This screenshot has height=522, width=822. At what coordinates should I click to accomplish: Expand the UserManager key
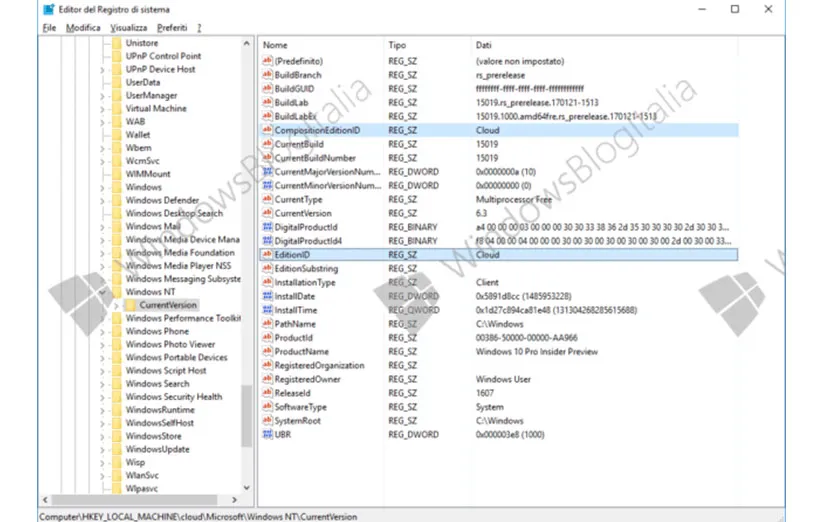tap(102, 96)
